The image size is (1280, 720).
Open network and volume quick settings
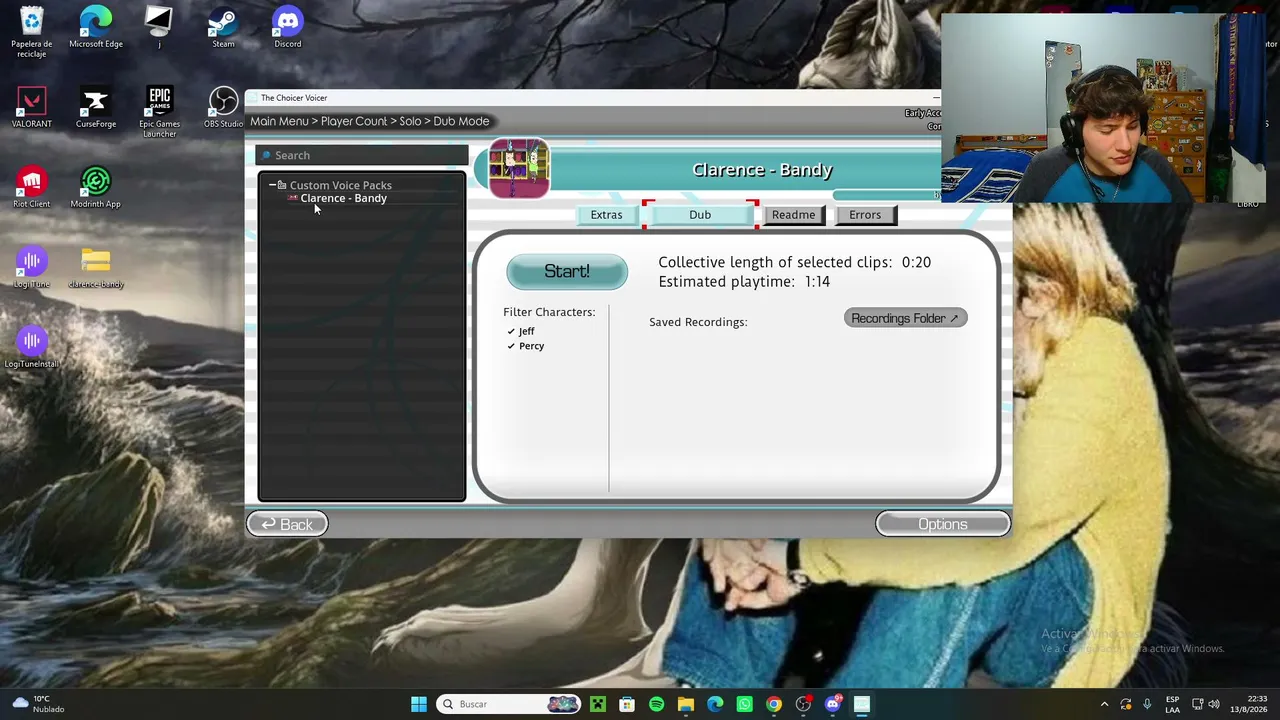tap(1206, 704)
